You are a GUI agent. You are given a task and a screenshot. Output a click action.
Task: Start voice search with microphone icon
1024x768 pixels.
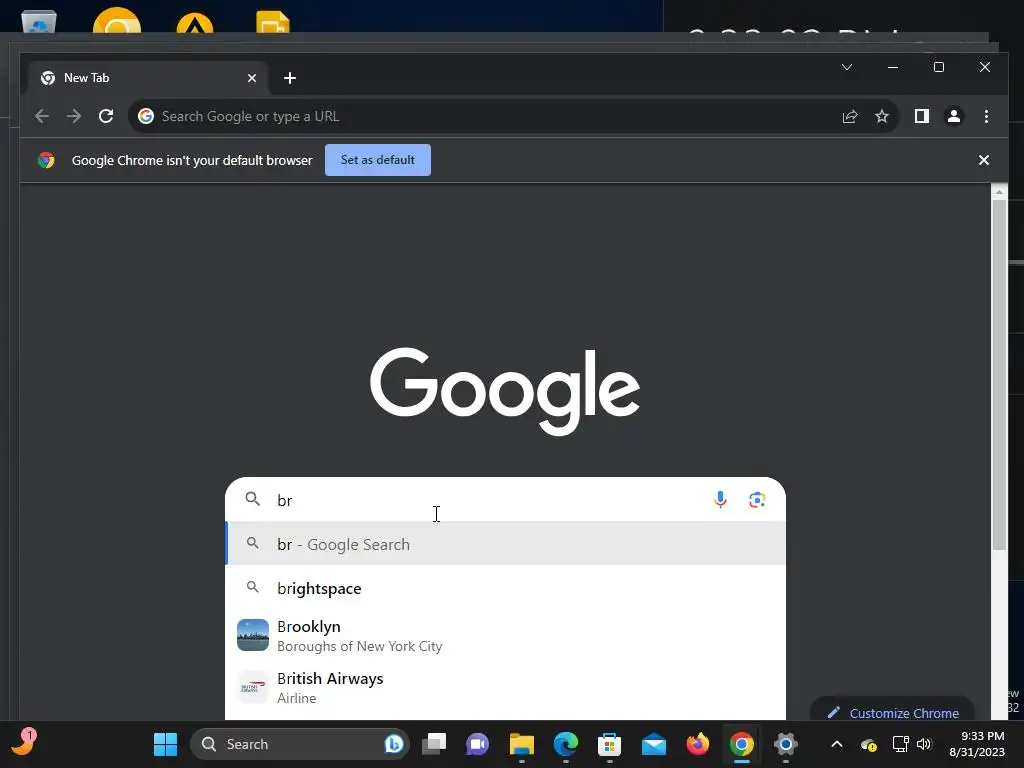coord(720,500)
